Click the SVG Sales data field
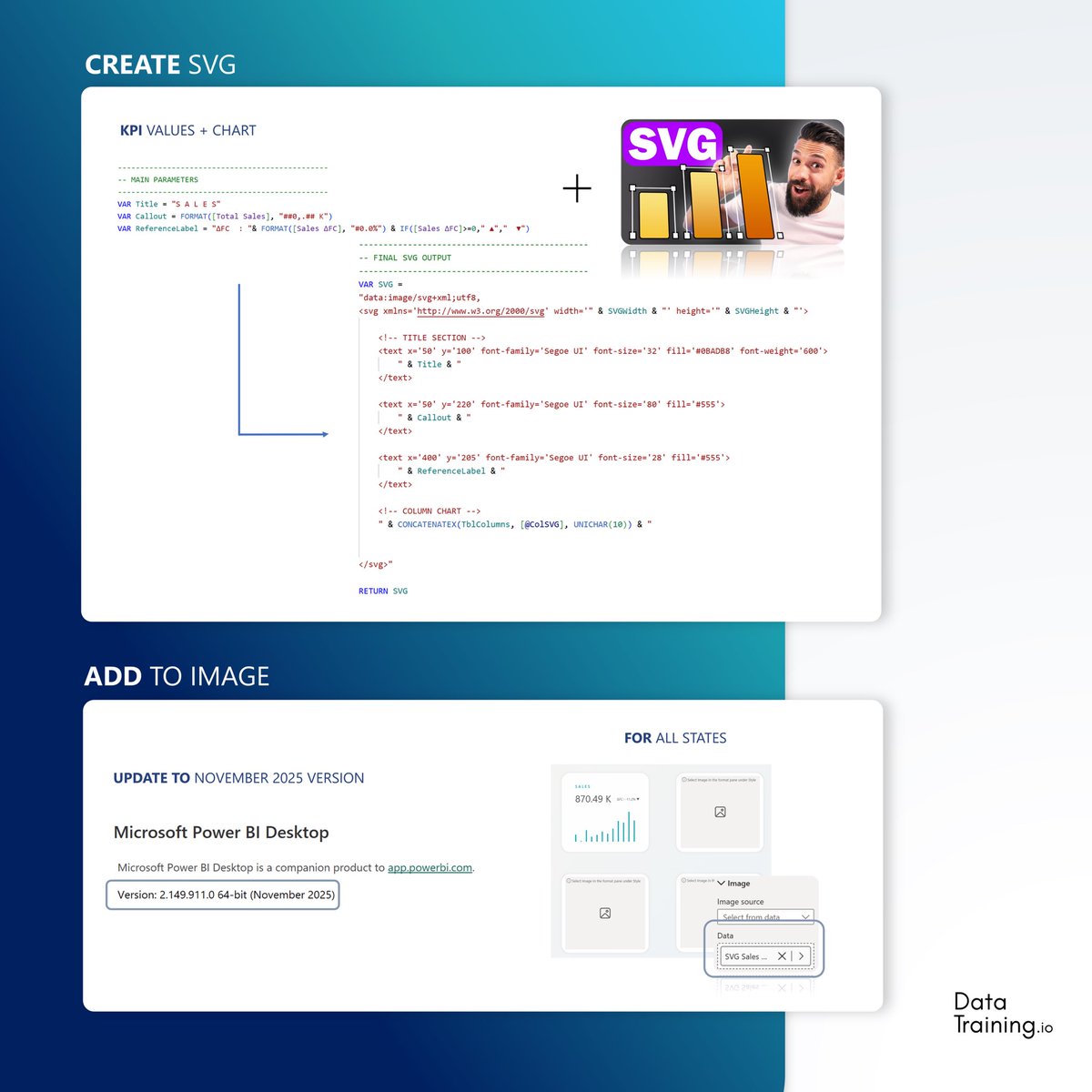 point(764,956)
